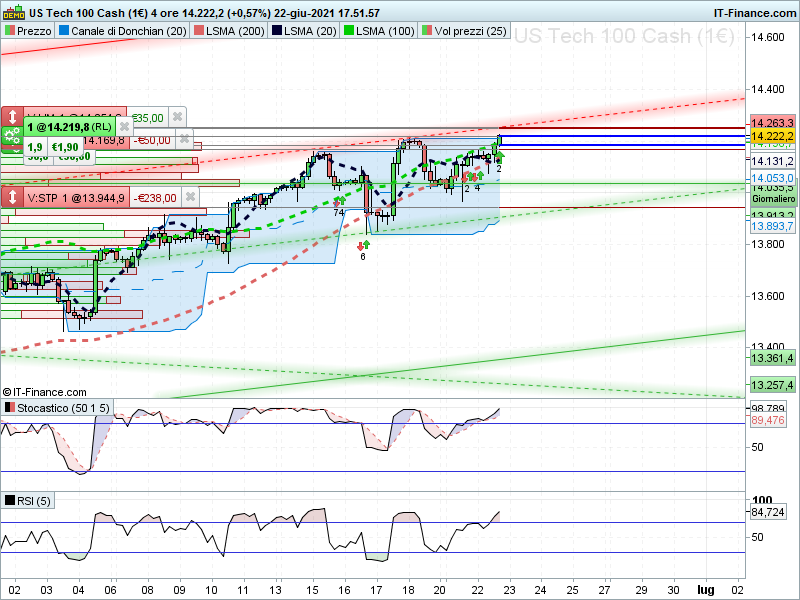Click the Vol prezzi color icon

(x=427, y=31)
